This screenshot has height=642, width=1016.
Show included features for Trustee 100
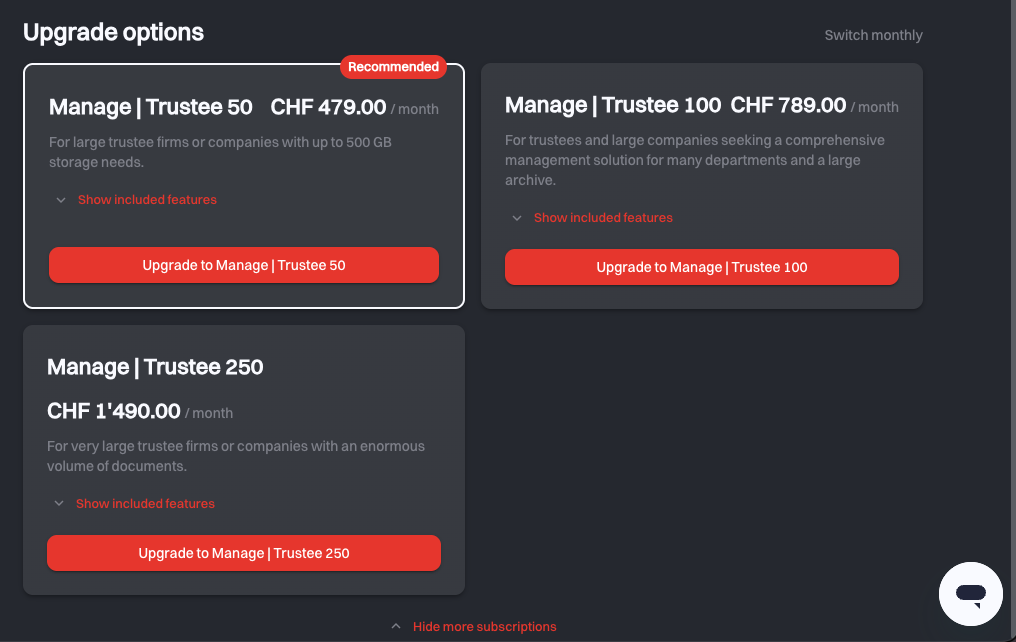pos(603,218)
